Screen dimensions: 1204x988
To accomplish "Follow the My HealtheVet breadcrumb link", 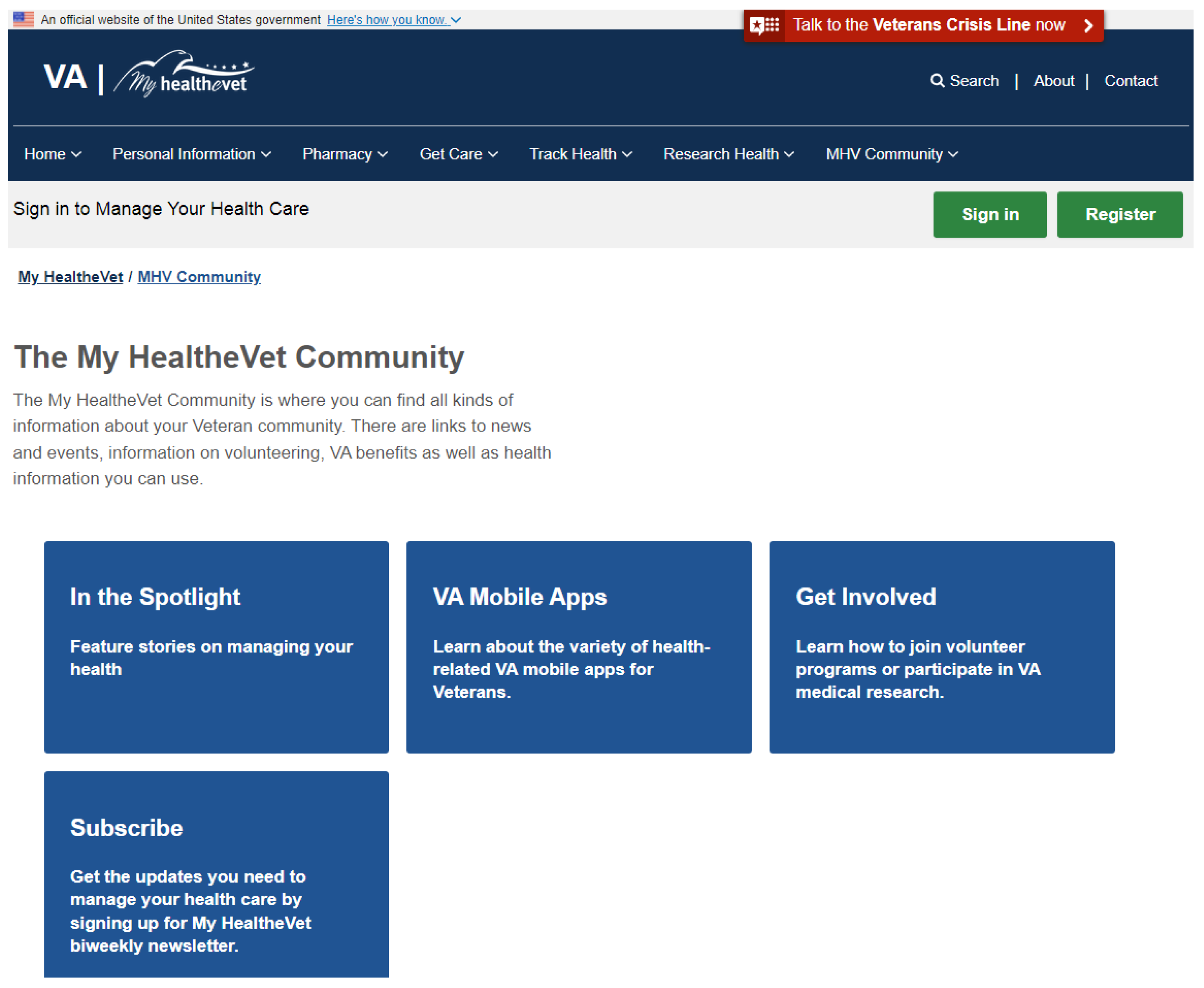I will click(x=71, y=277).
